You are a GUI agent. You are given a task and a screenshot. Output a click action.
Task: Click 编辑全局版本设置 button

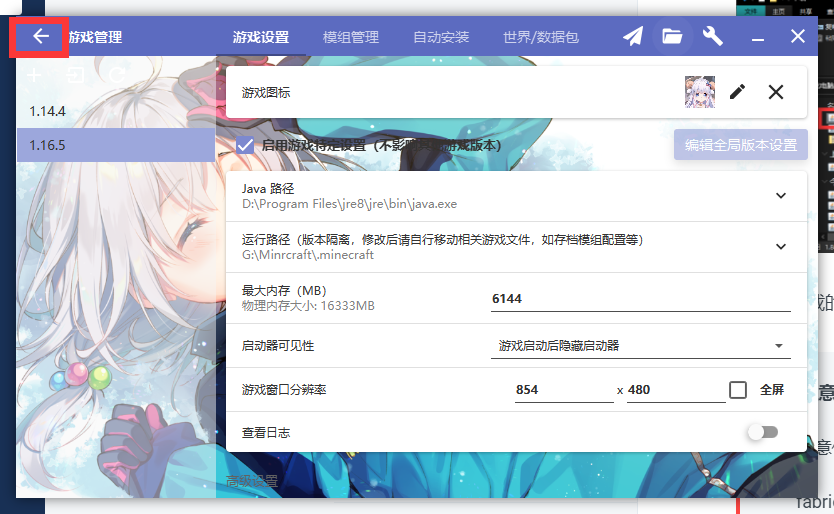pos(740,145)
